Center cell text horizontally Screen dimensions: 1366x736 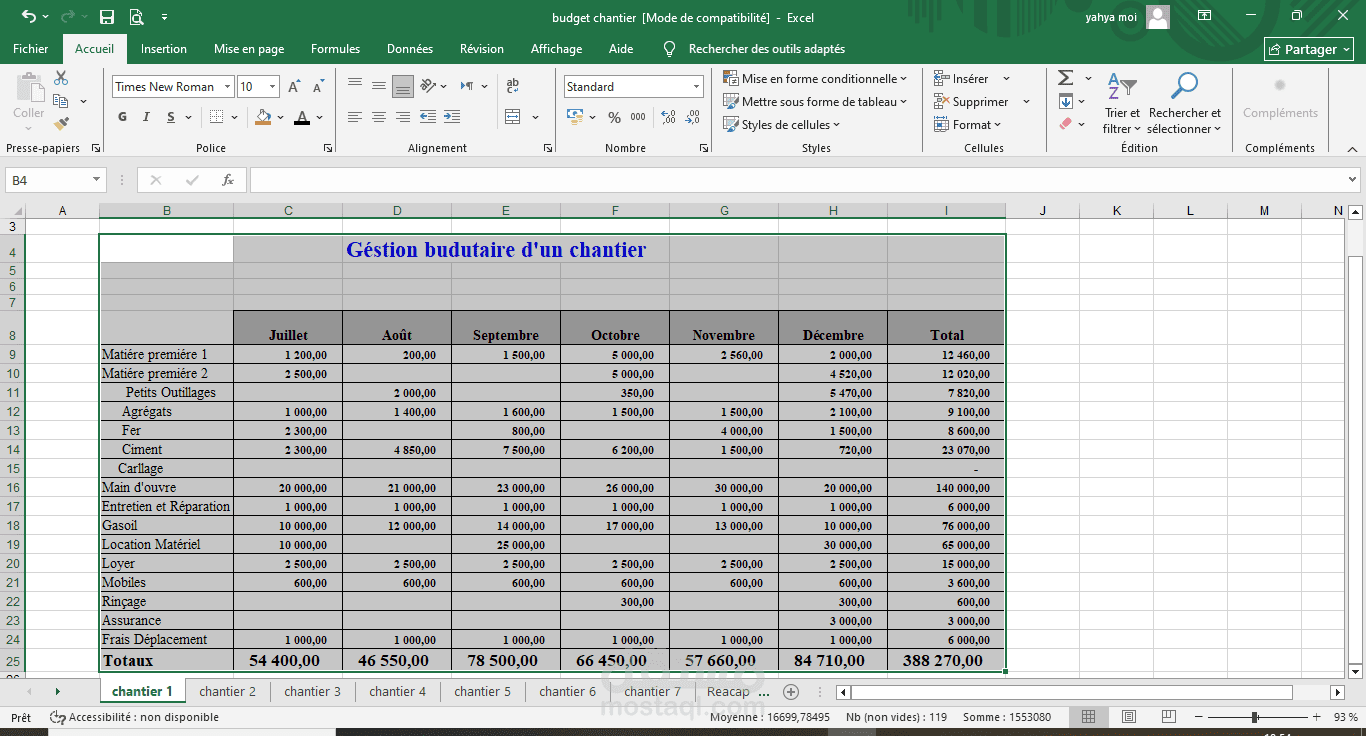click(379, 117)
